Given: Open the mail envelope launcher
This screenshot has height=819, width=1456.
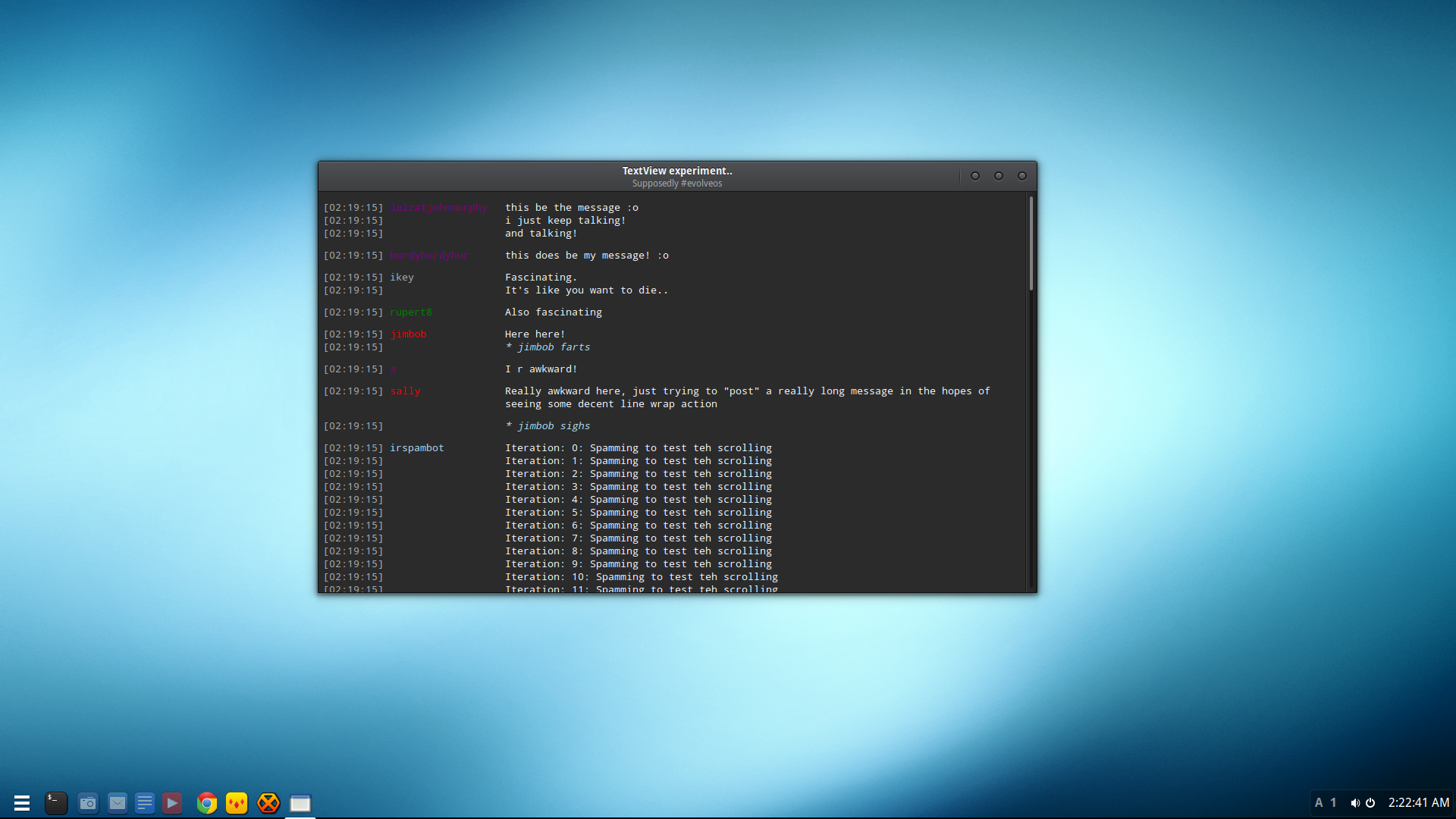Looking at the screenshot, I should [118, 803].
